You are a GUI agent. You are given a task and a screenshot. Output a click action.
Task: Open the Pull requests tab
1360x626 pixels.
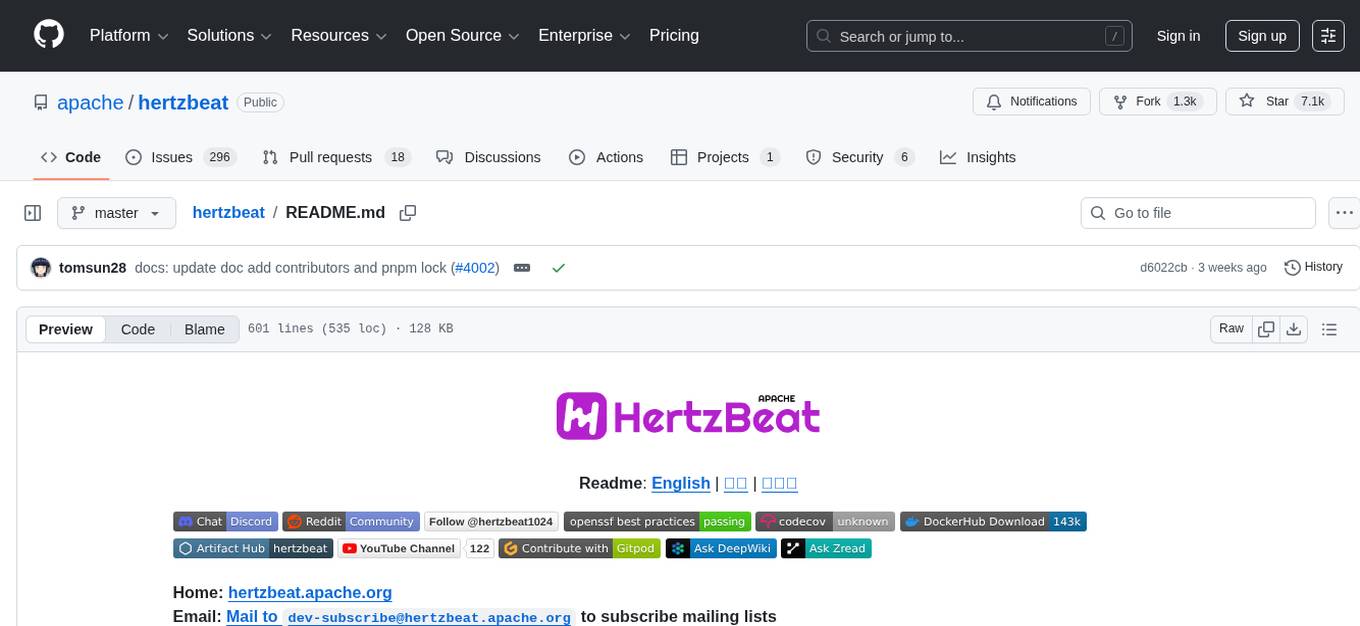[x=331, y=157]
